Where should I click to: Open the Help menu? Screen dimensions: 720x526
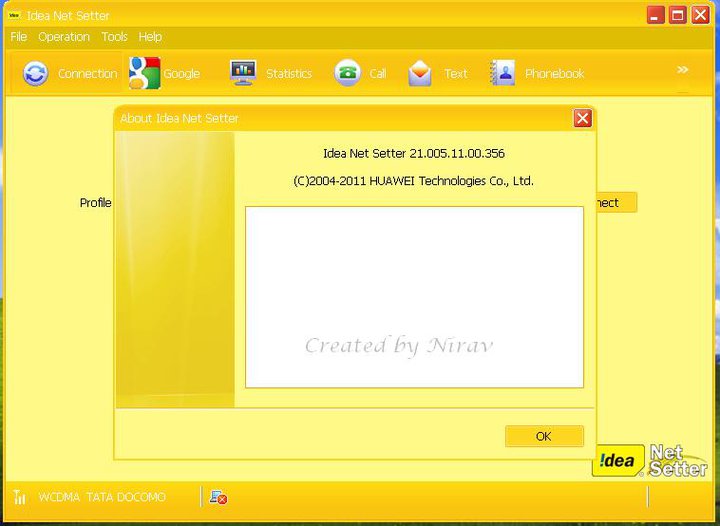[150, 36]
